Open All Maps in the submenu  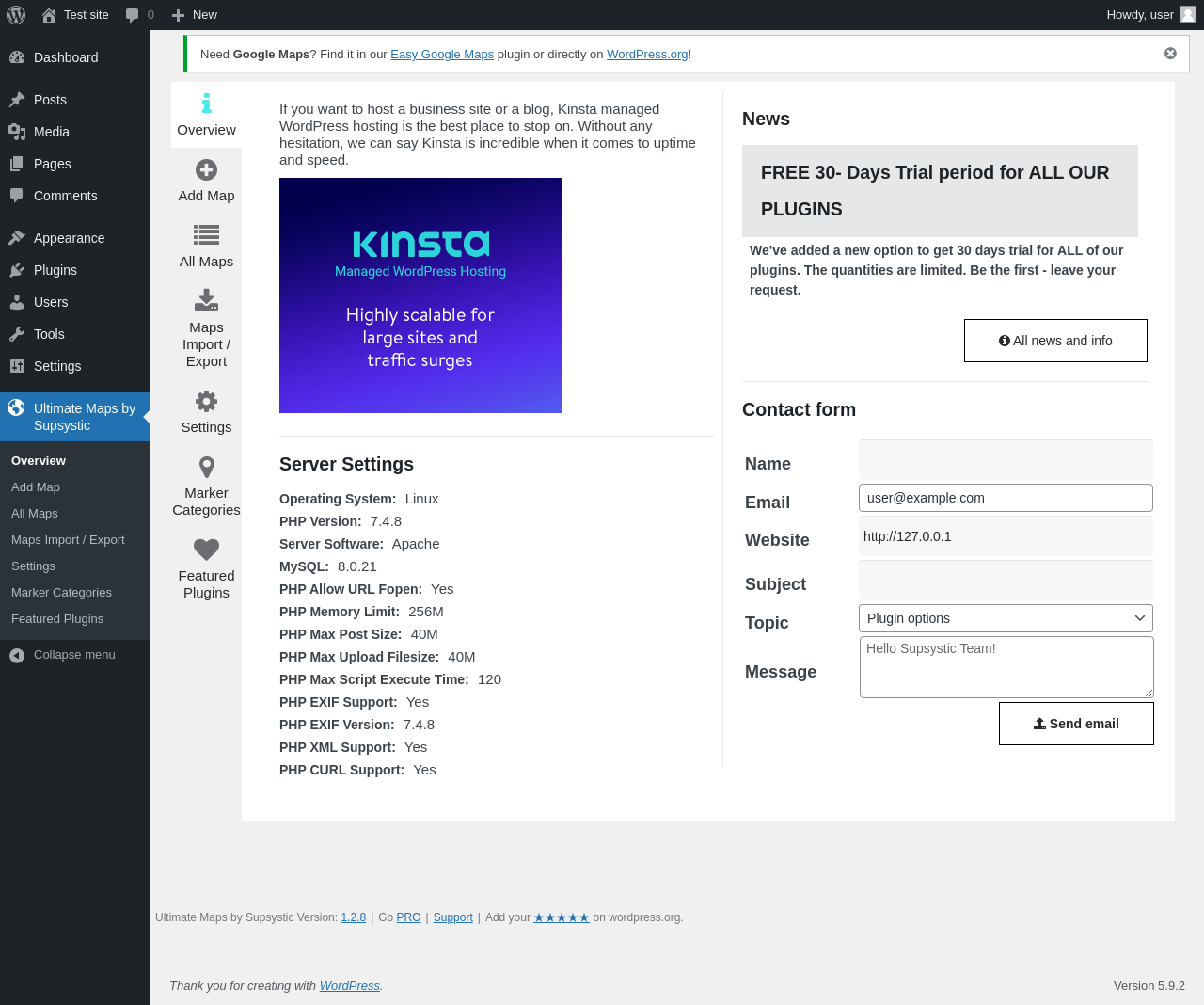pos(35,514)
